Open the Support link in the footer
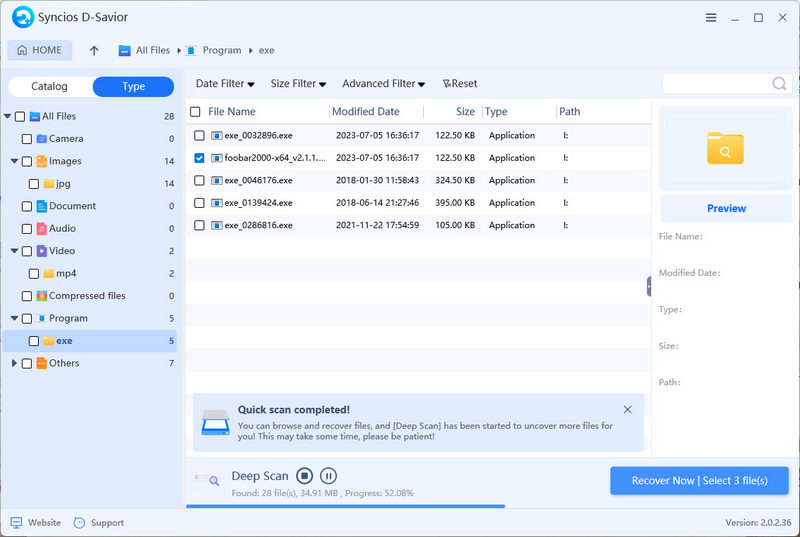Viewport: 800px width, 537px height. coord(99,523)
